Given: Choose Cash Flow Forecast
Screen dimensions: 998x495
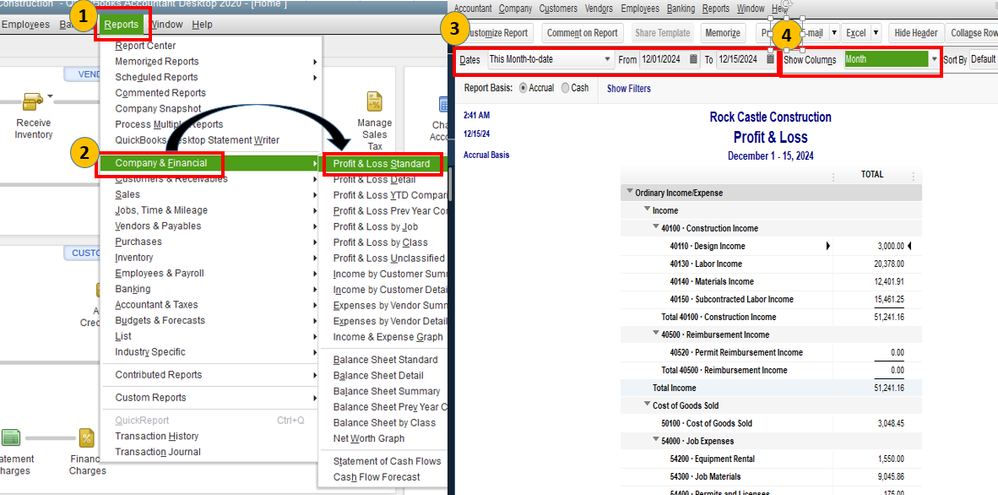Looking at the screenshot, I should point(377,477).
